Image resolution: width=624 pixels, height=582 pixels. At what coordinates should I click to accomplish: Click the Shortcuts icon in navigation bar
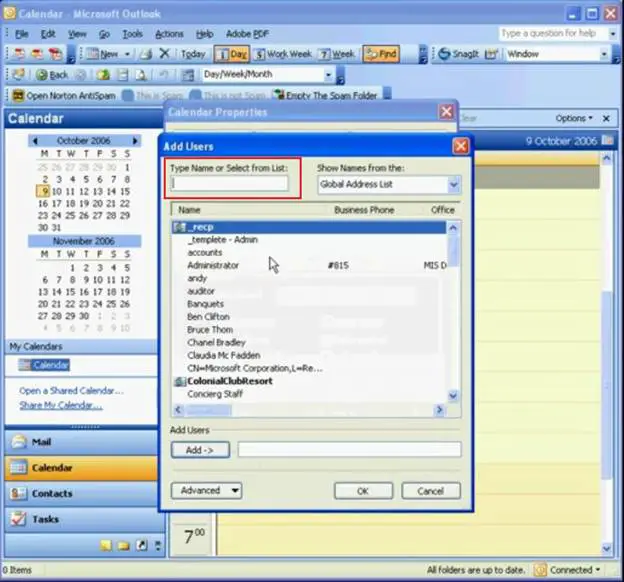point(142,545)
